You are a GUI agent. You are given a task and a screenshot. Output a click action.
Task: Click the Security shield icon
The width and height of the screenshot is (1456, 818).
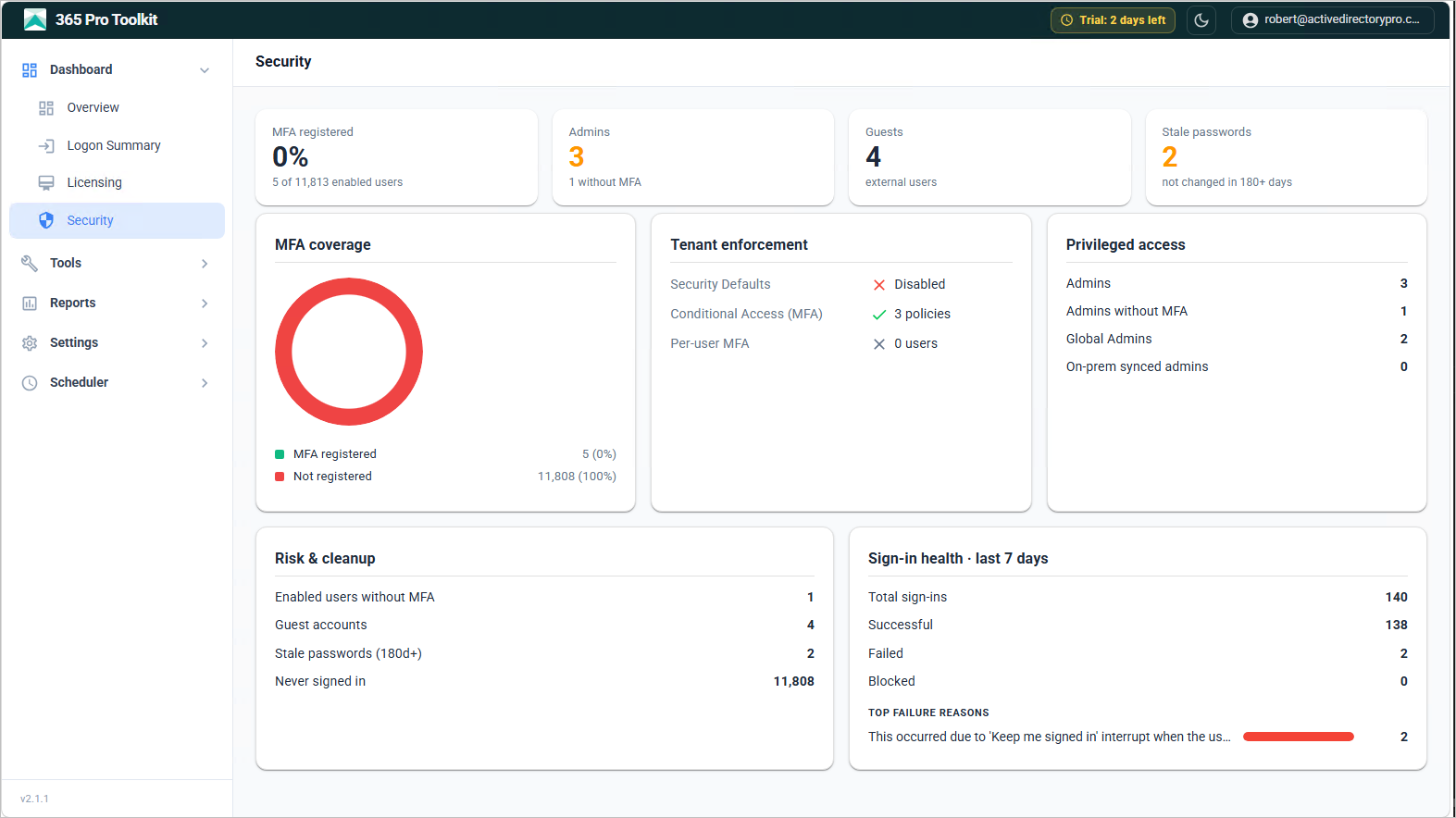[46, 220]
